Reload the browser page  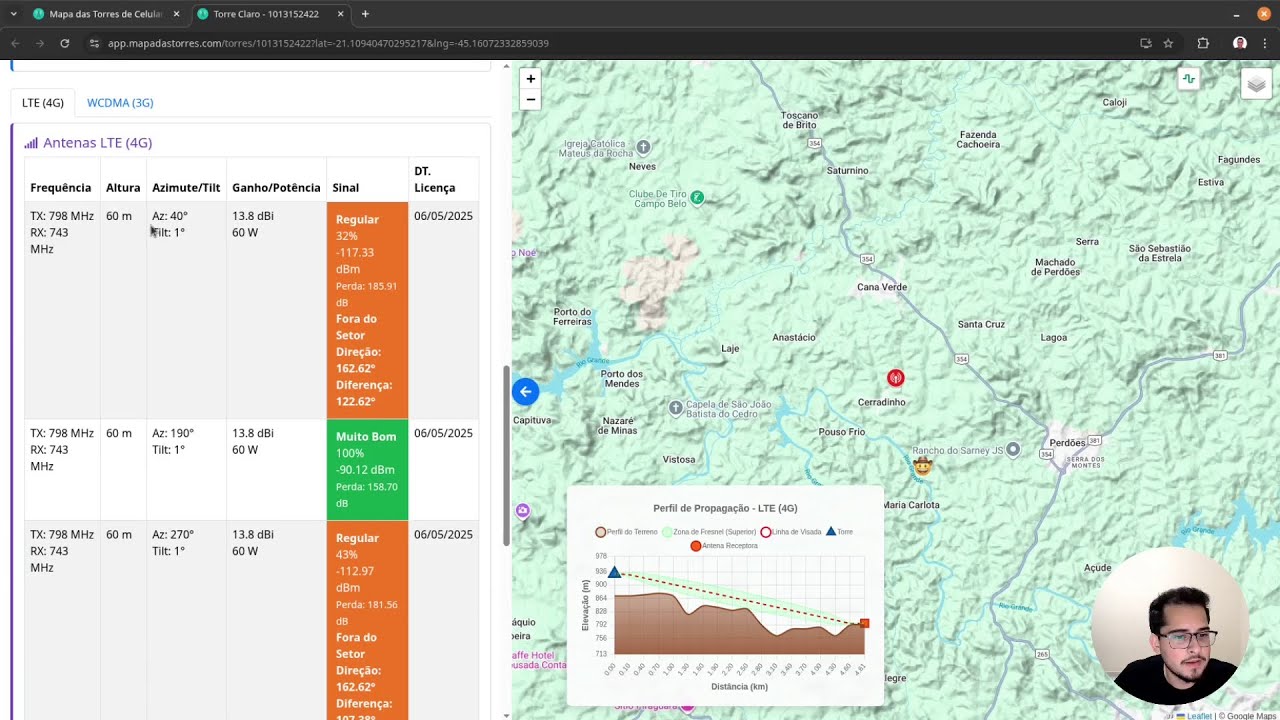(x=64, y=43)
